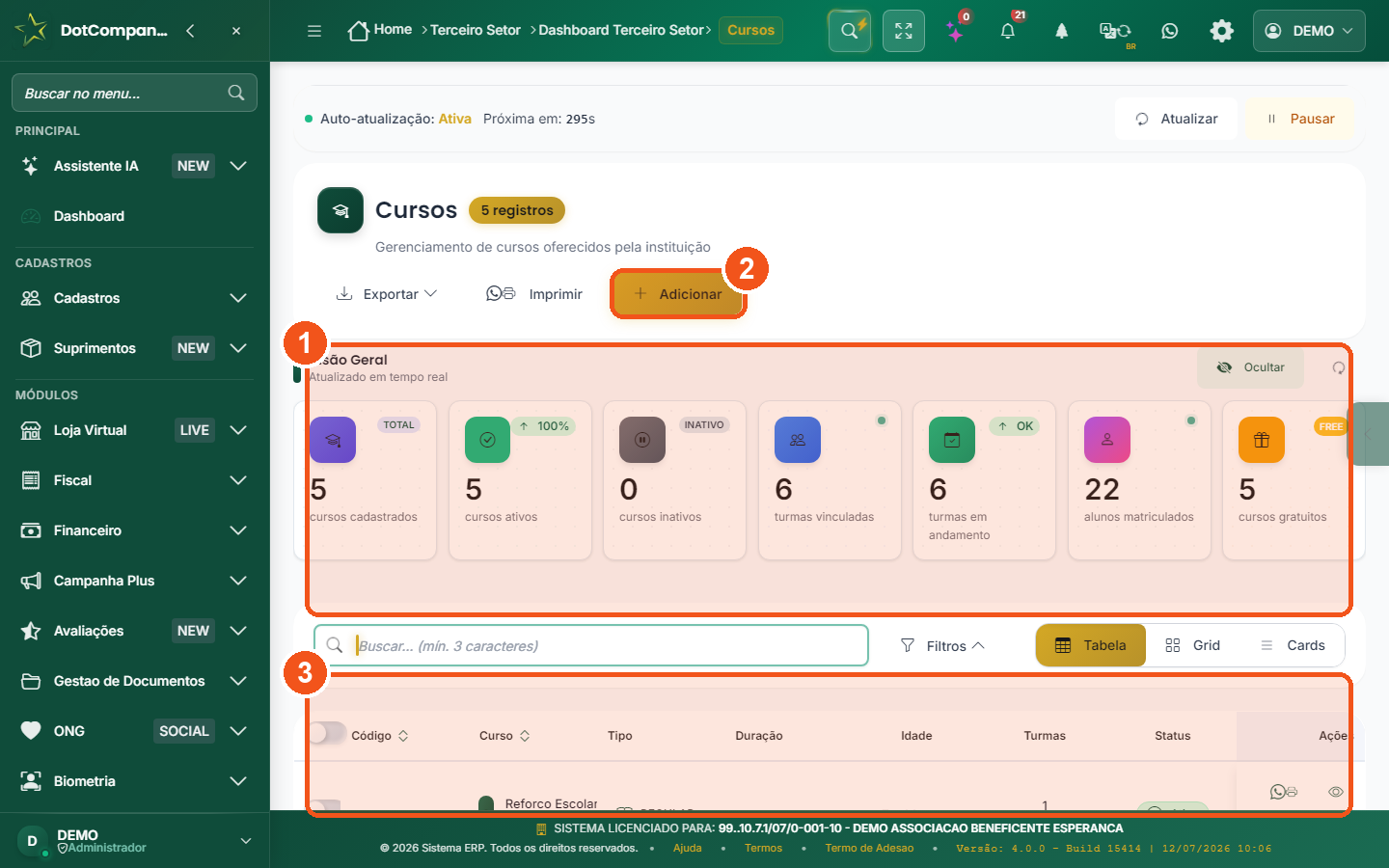Open the right-edge side panel handle
Viewport: 1389px width, 868px height.
1370,434
